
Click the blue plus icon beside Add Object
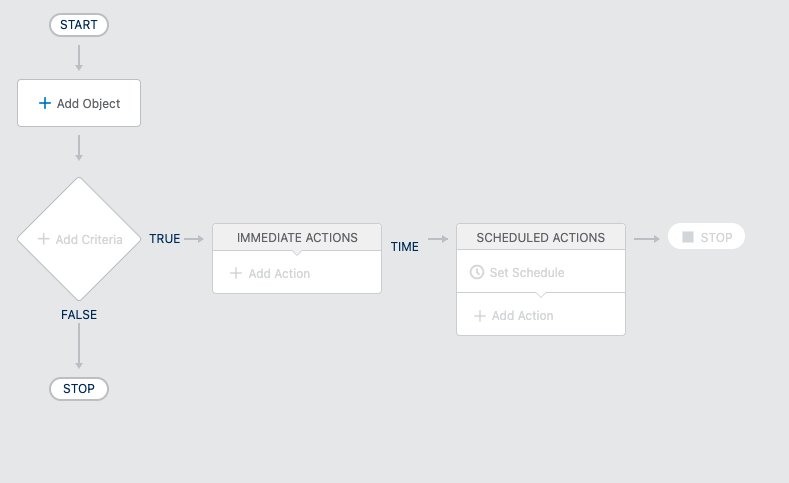(x=45, y=103)
